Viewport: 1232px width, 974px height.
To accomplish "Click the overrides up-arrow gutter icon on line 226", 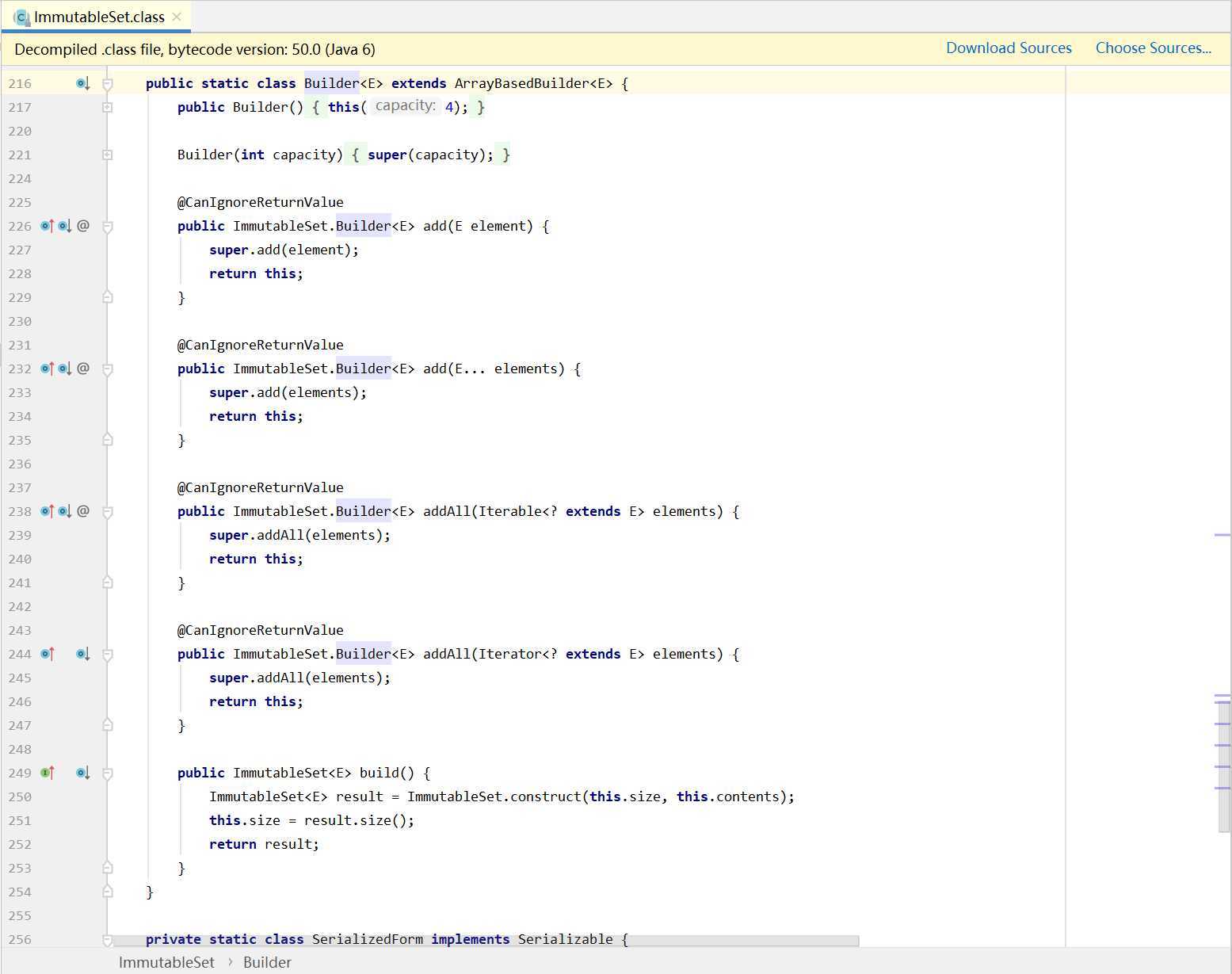I will 48,226.
